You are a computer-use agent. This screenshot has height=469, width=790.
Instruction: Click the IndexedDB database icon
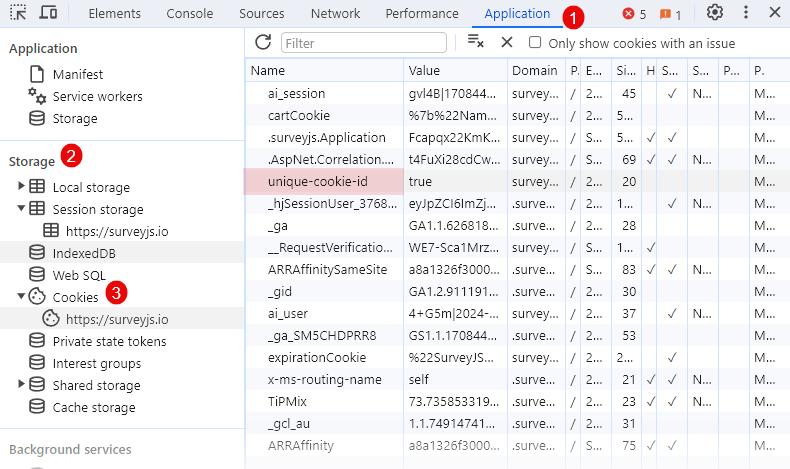[37, 252]
